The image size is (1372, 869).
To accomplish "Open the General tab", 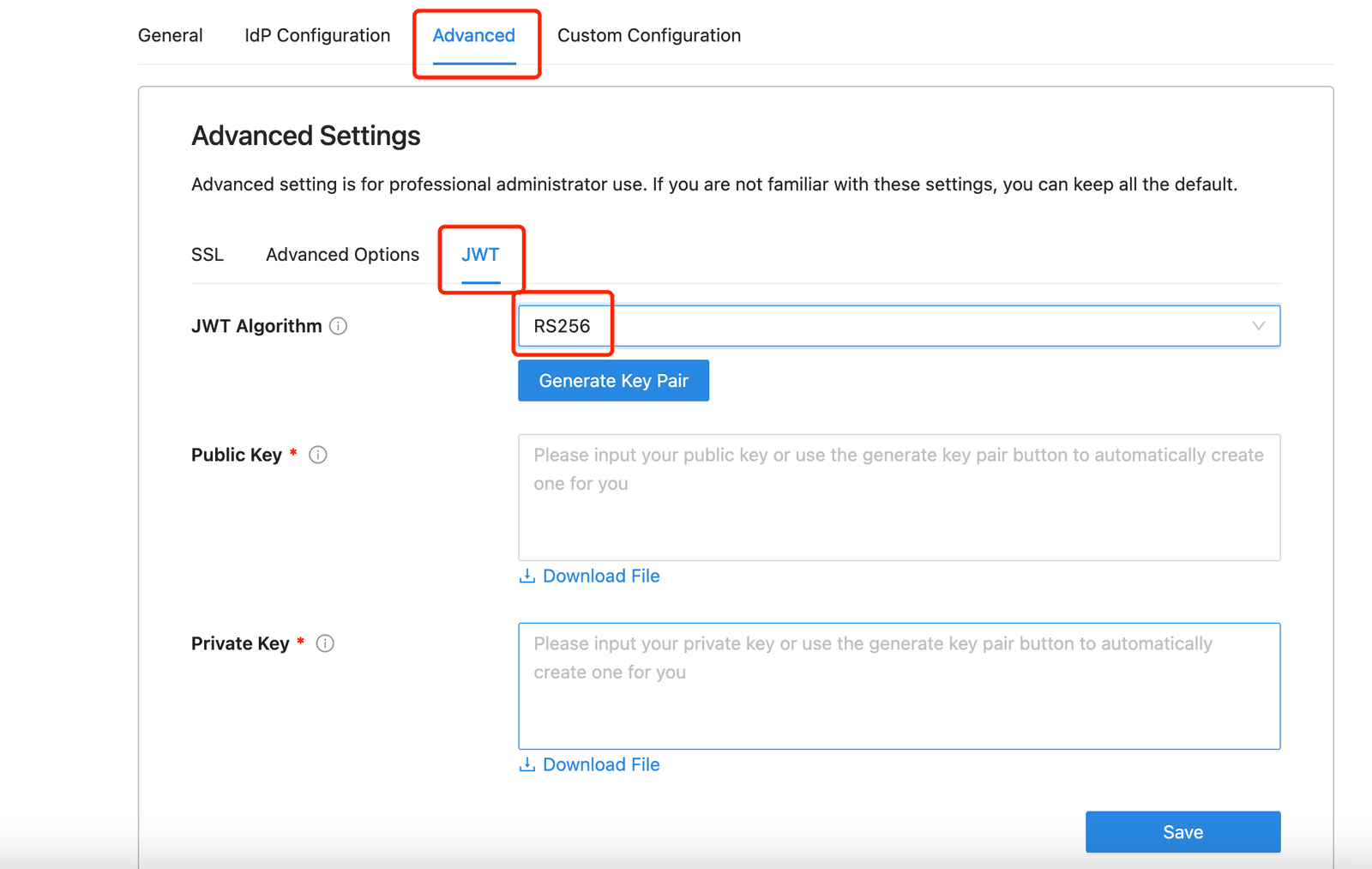I will [170, 35].
